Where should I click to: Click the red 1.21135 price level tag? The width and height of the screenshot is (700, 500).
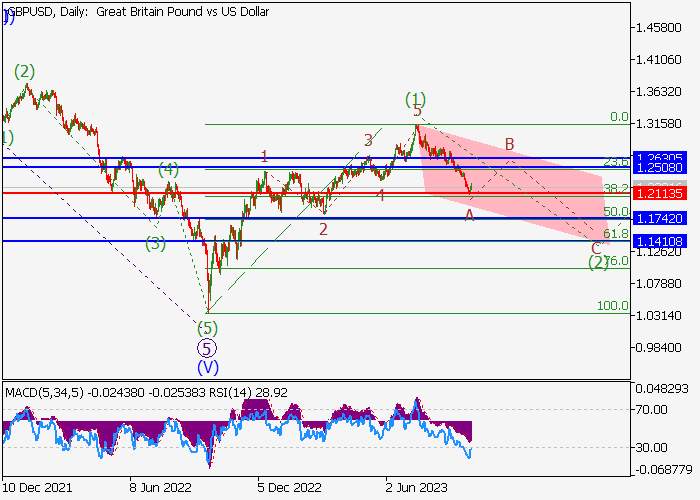click(659, 193)
